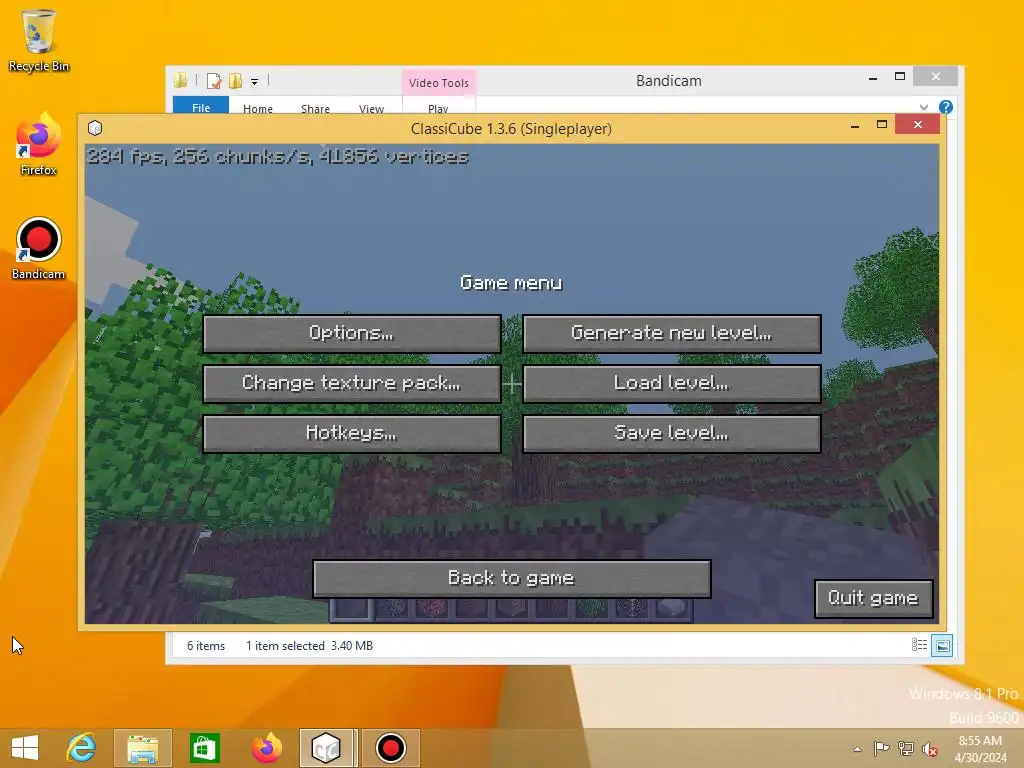Click the Quit game button
Viewport: 1024px width, 768px height.
(873, 598)
